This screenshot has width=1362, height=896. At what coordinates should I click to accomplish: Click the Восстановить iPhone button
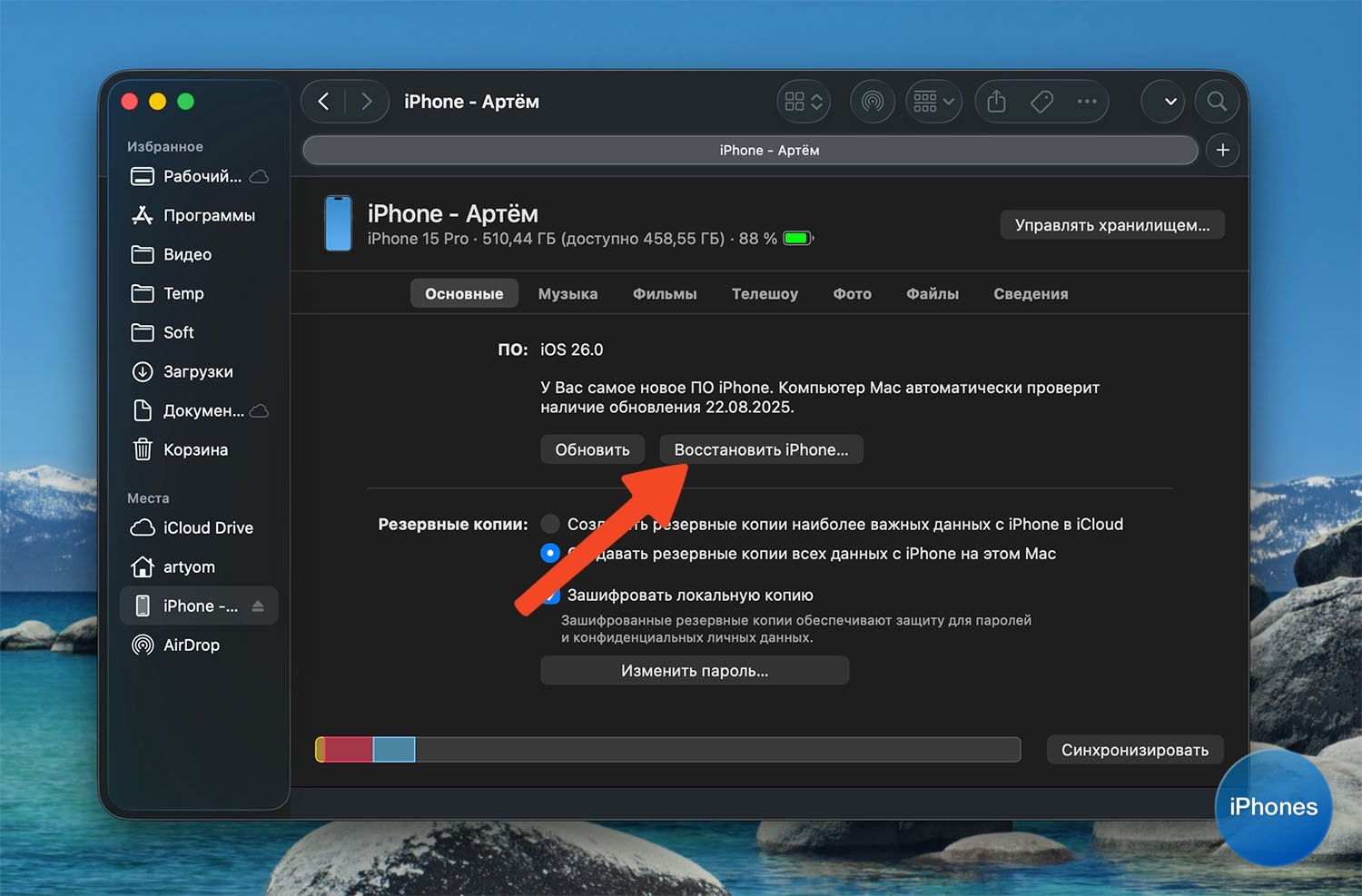coord(761,450)
